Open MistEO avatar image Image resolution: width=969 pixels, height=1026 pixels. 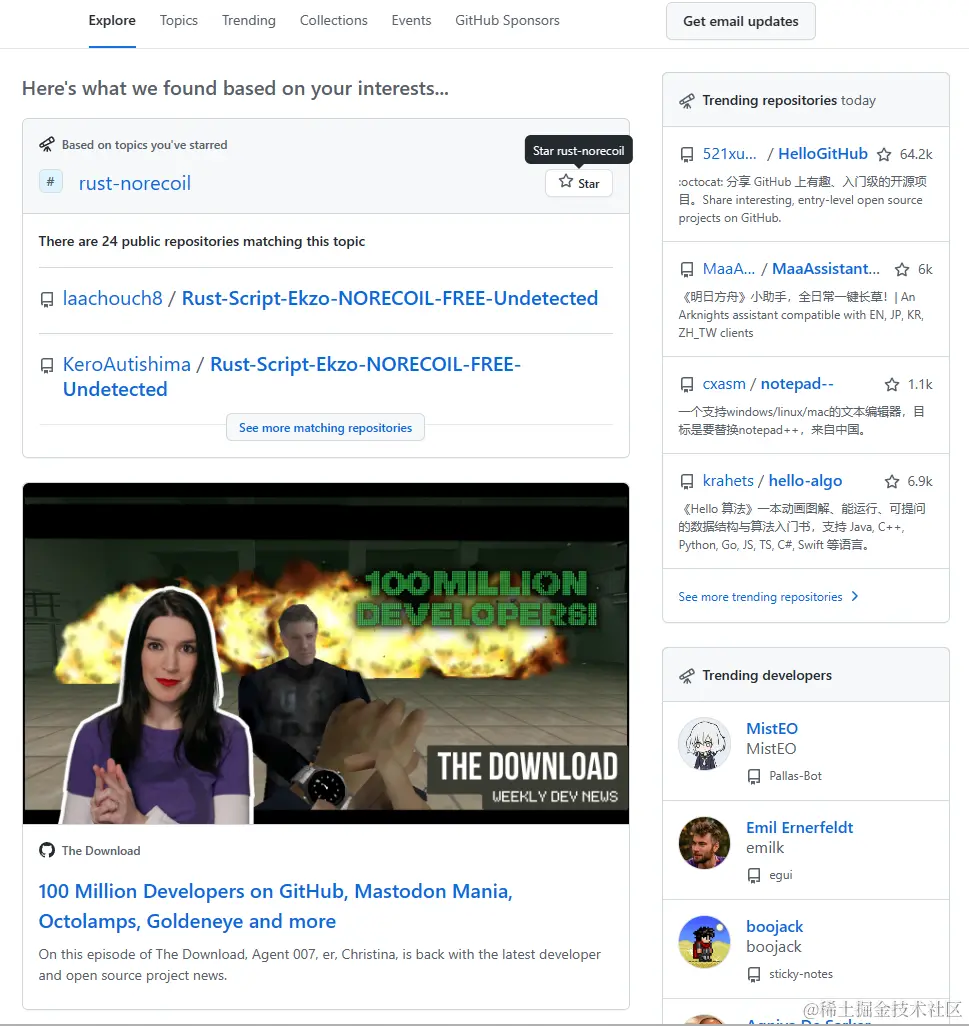coord(704,744)
